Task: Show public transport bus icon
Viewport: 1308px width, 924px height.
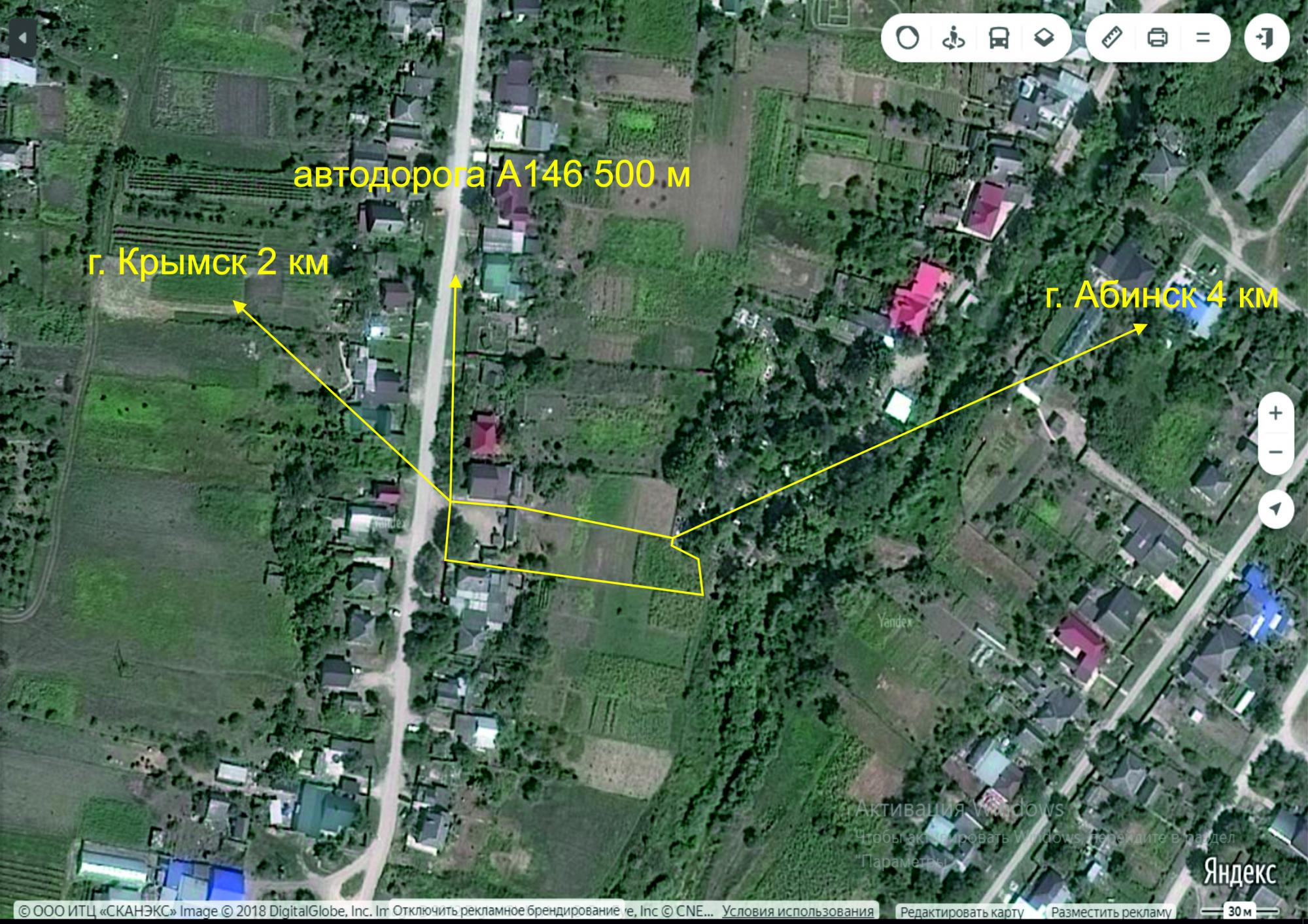Action: (999, 37)
